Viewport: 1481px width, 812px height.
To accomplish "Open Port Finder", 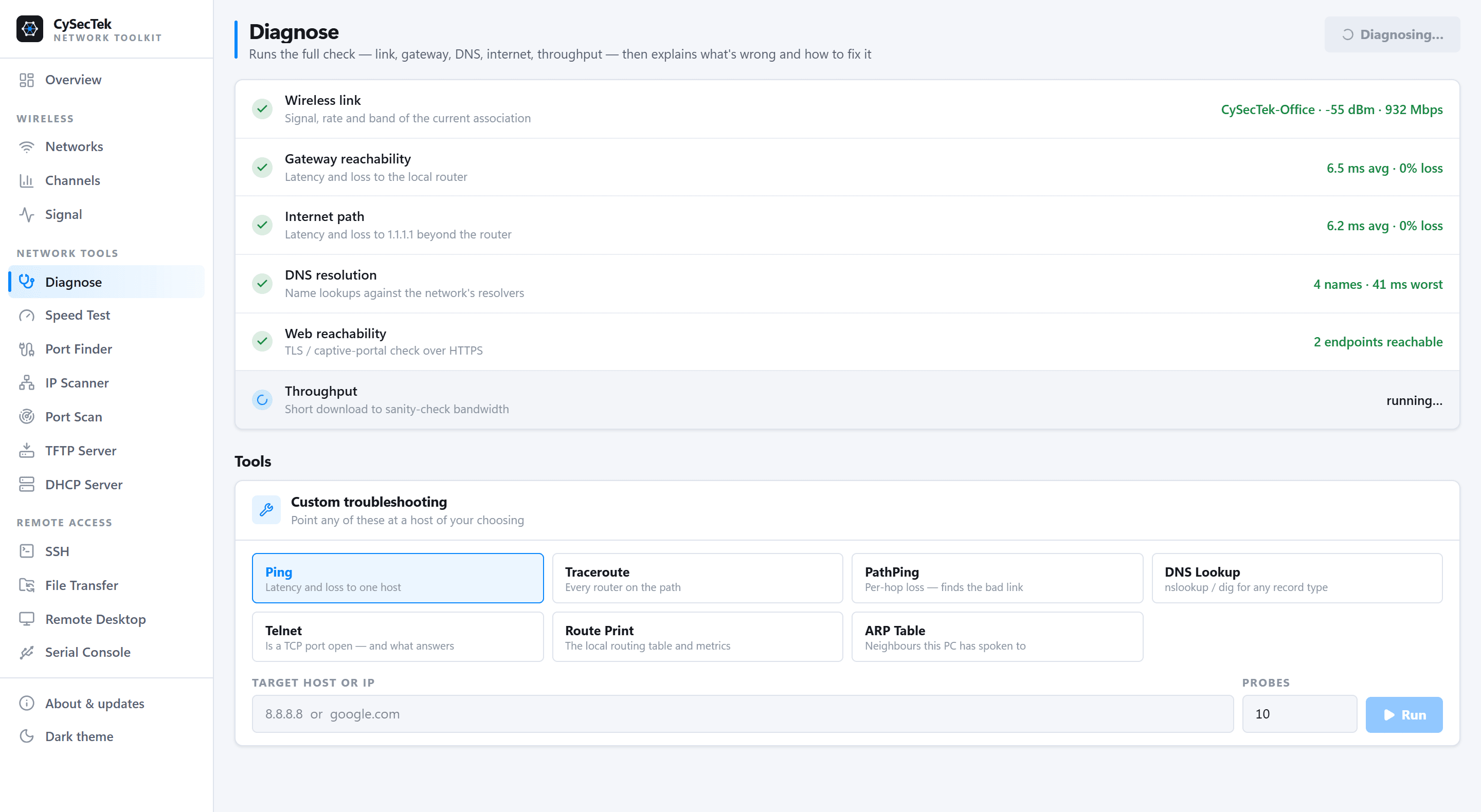I will tap(106, 349).
